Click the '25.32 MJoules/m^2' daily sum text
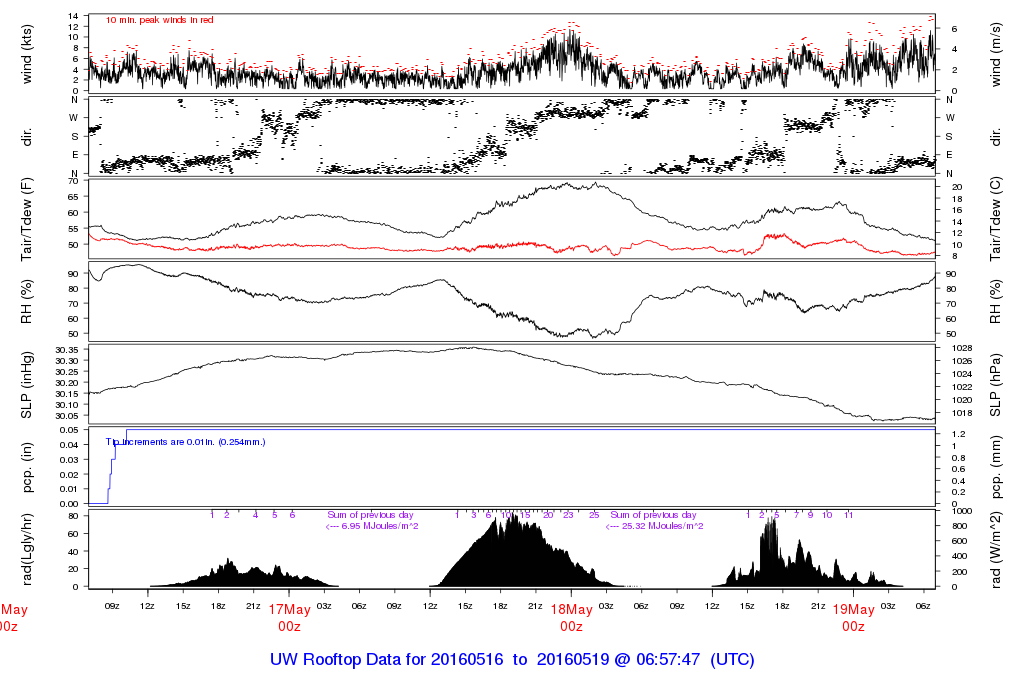 point(663,526)
